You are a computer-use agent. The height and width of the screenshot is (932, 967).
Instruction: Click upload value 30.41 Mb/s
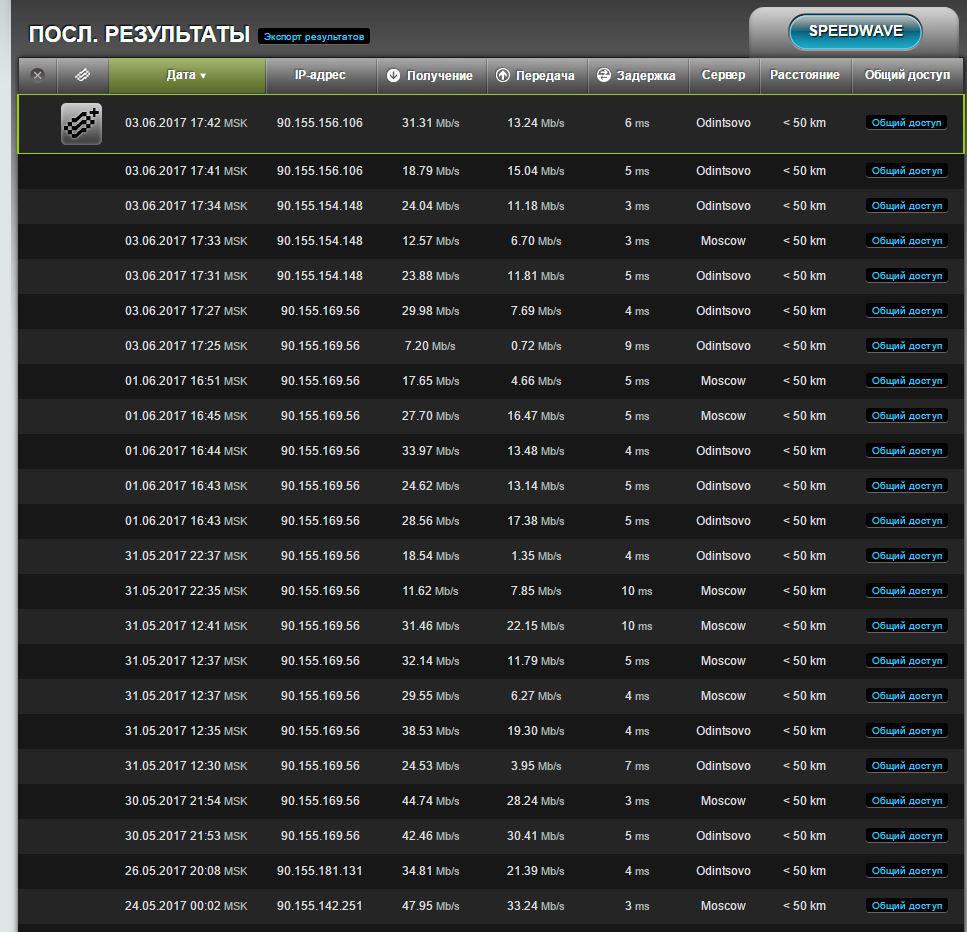coord(535,836)
